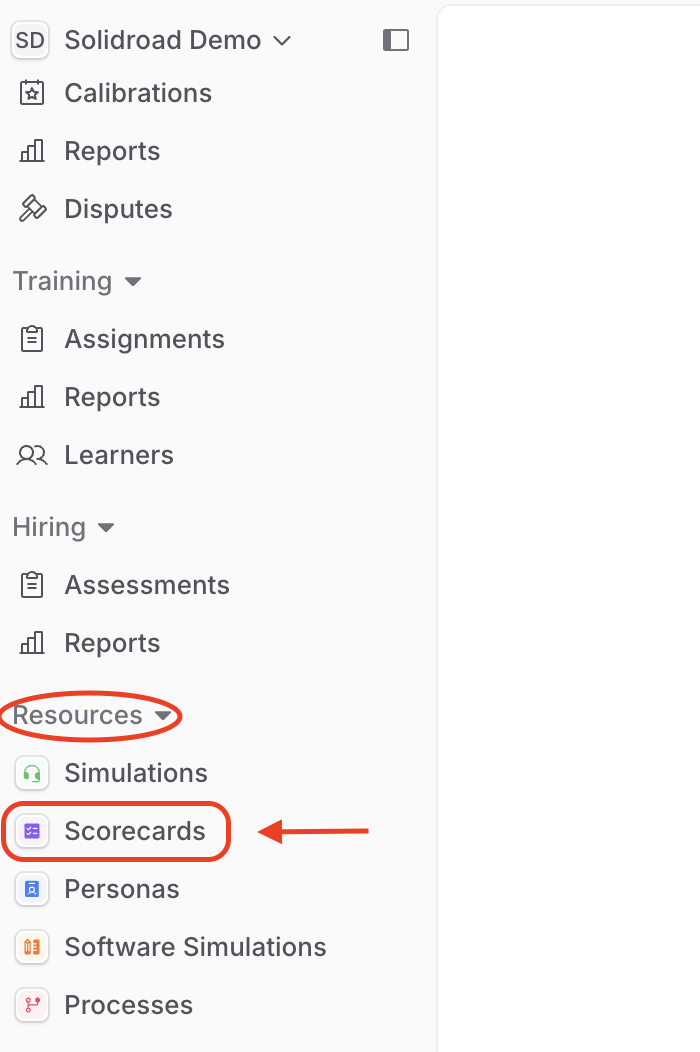
Task: Collapse the Hiring section
Action: coord(64,527)
